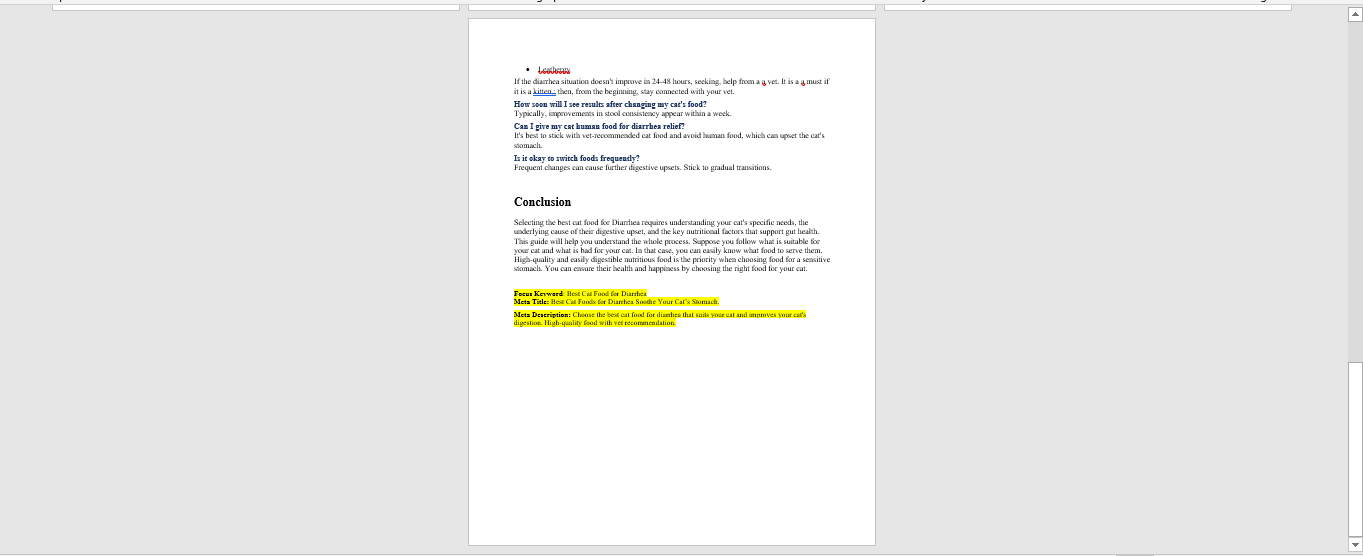Click the scroll down arrow button
1363x556 pixels.
pyautogui.click(x=1355, y=543)
